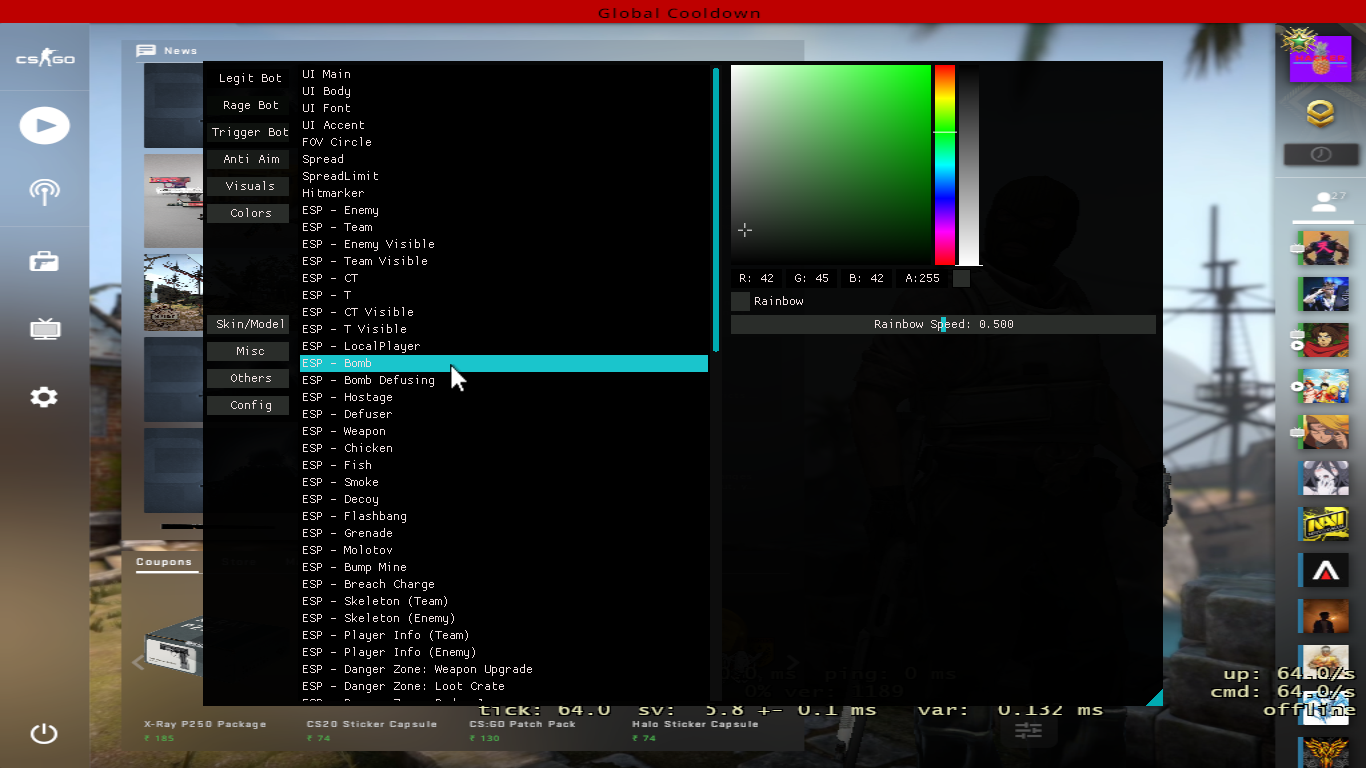Click the clock history icon
The width and height of the screenshot is (1366, 768).
pyautogui.click(x=1321, y=154)
